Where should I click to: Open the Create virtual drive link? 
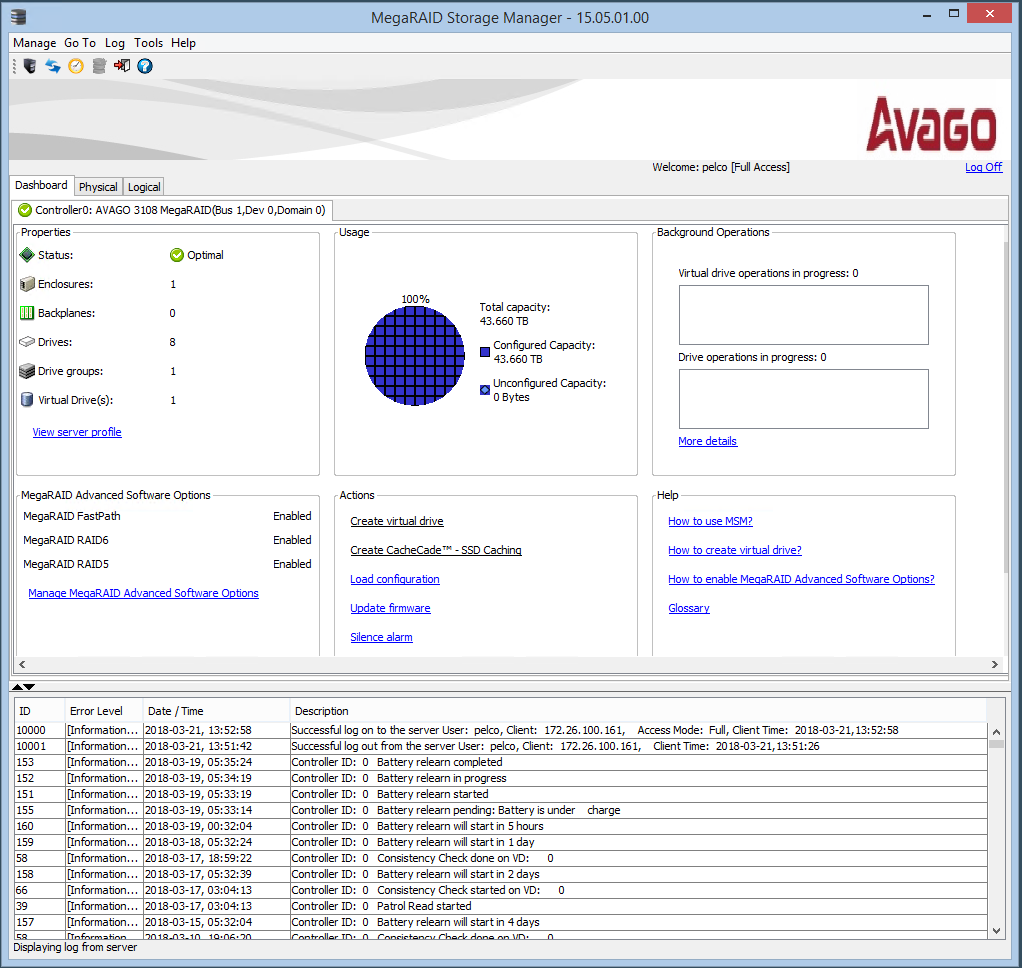(396, 521)
